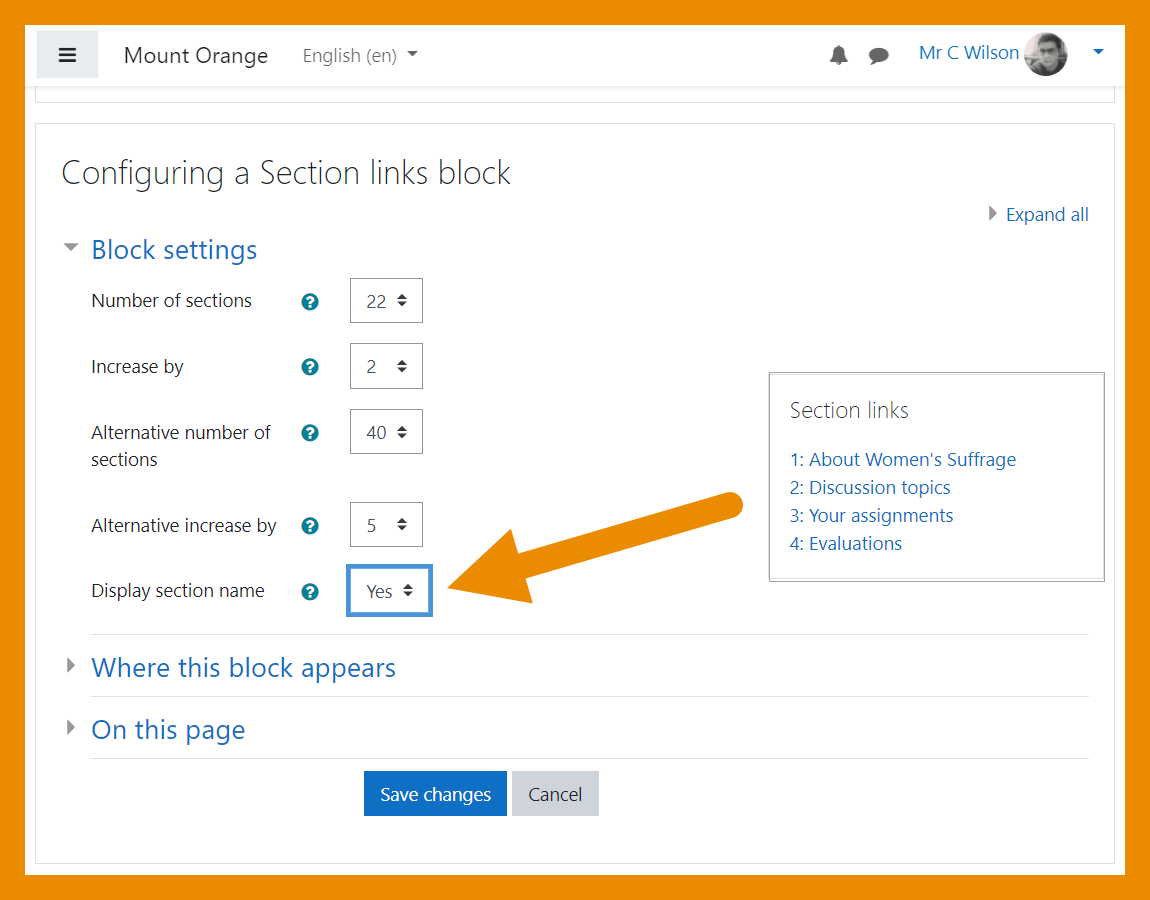Screen dimensions: 1150x900
Task: Open the Number of sections dropdown
Action: [x=386, y=301]
